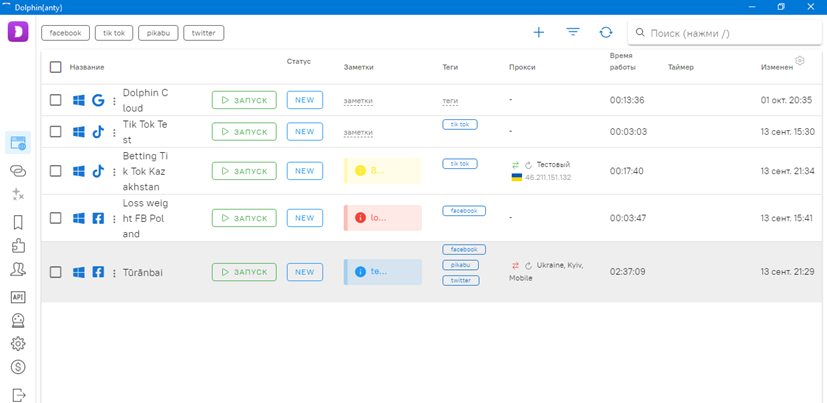Expand three-dot menu for Loss weight FB Poland
The width and height of the screenshot is (827, 403).
[x=114, y=218]
